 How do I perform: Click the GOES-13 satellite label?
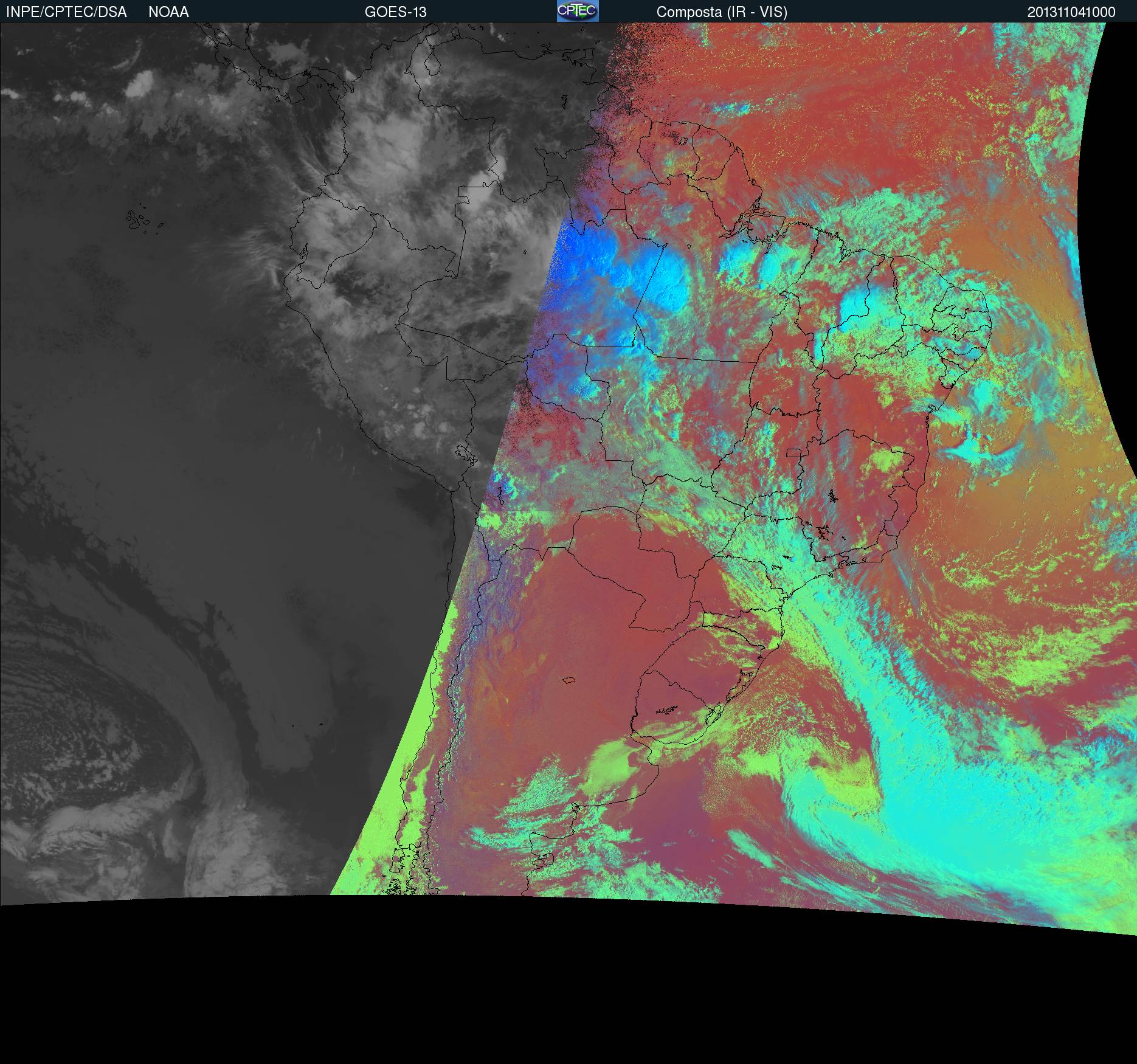tap(396, 12)
